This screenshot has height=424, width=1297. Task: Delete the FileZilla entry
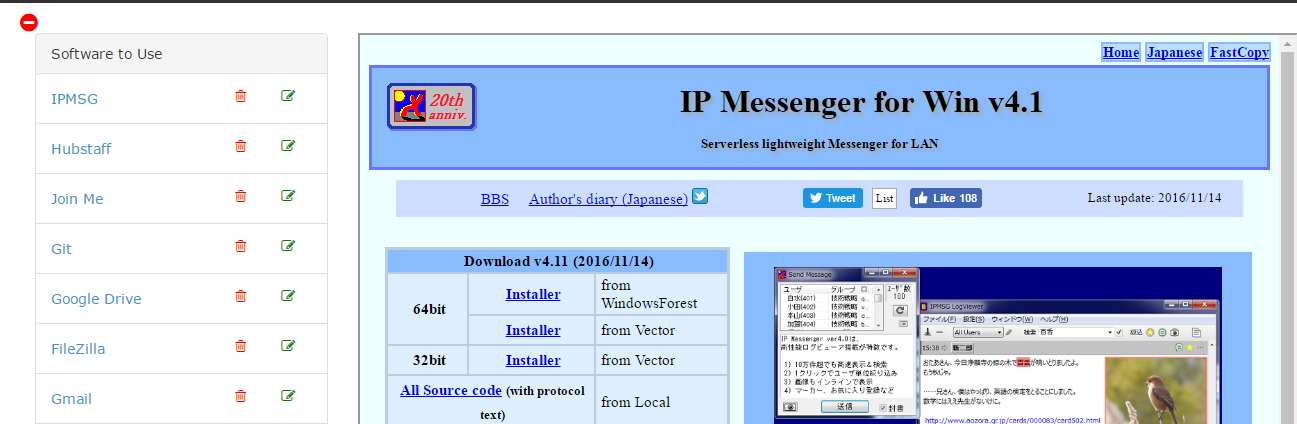click(x=240, y=346)
